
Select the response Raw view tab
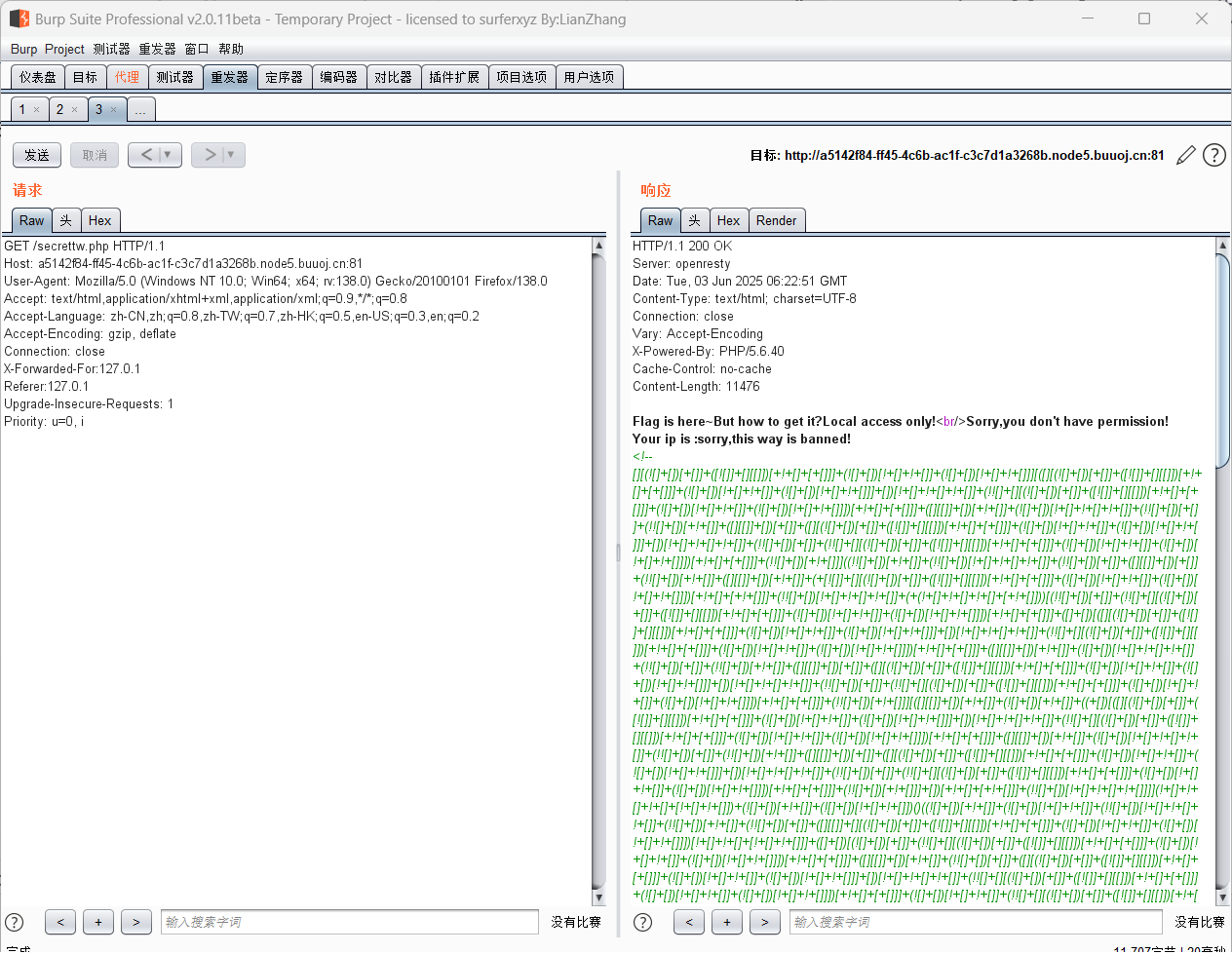pos(661,220)
